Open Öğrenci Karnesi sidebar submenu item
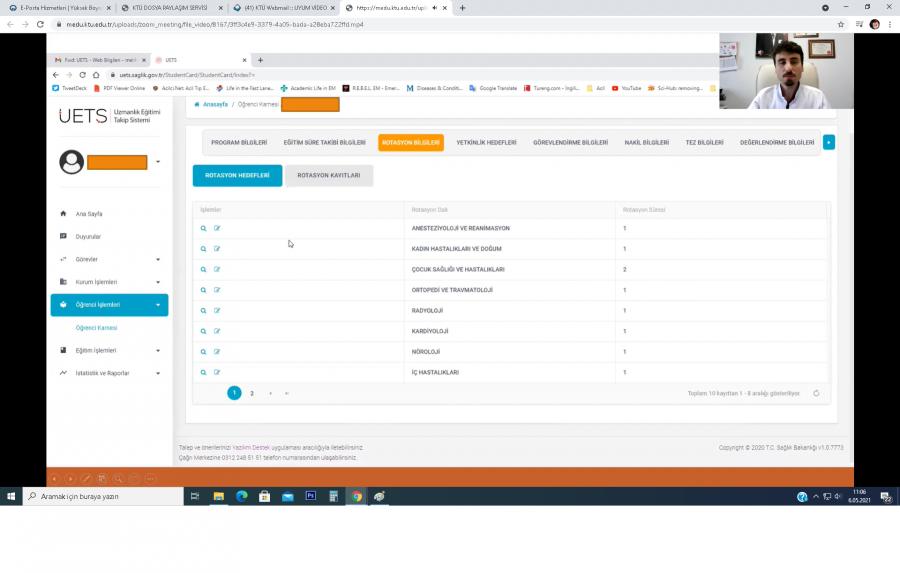Screen dimensions: 900x573 point(96,328)
